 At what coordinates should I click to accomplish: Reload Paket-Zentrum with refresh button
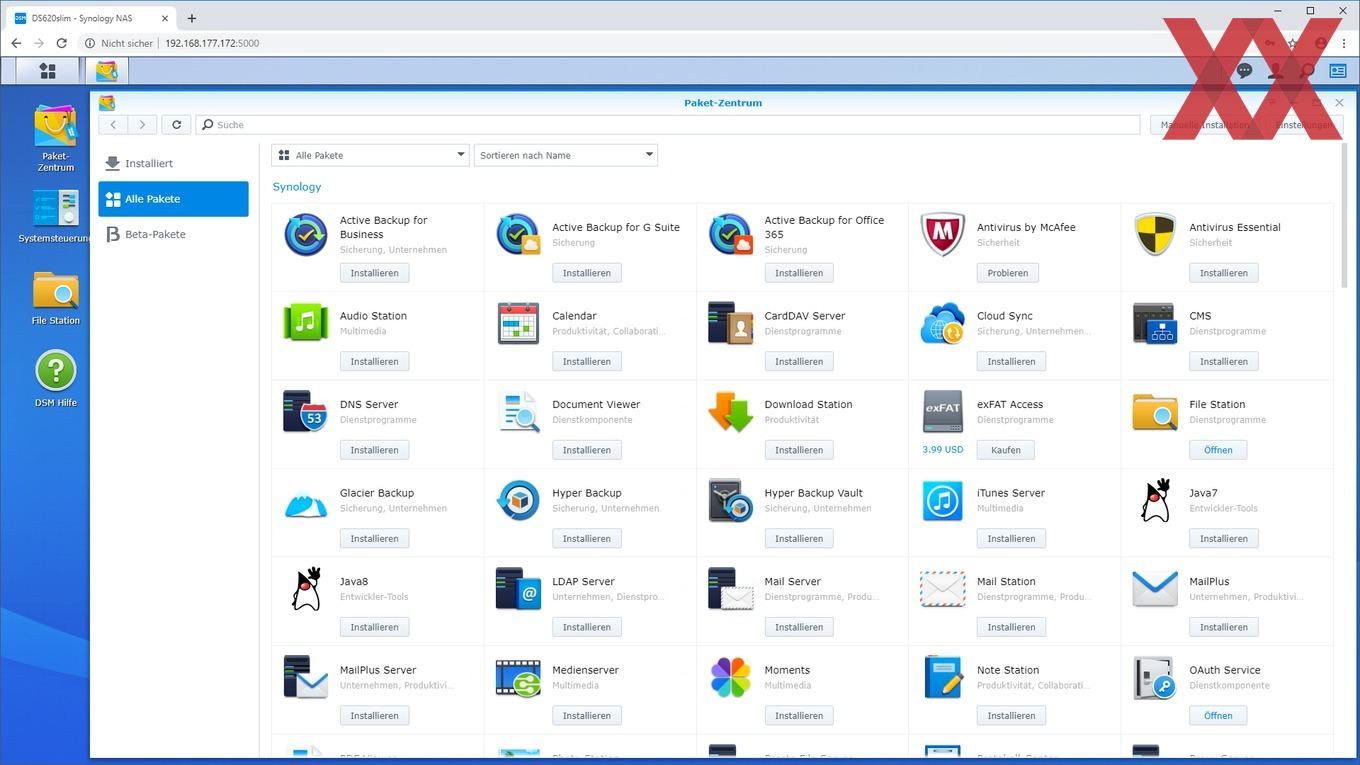[176, 125]
